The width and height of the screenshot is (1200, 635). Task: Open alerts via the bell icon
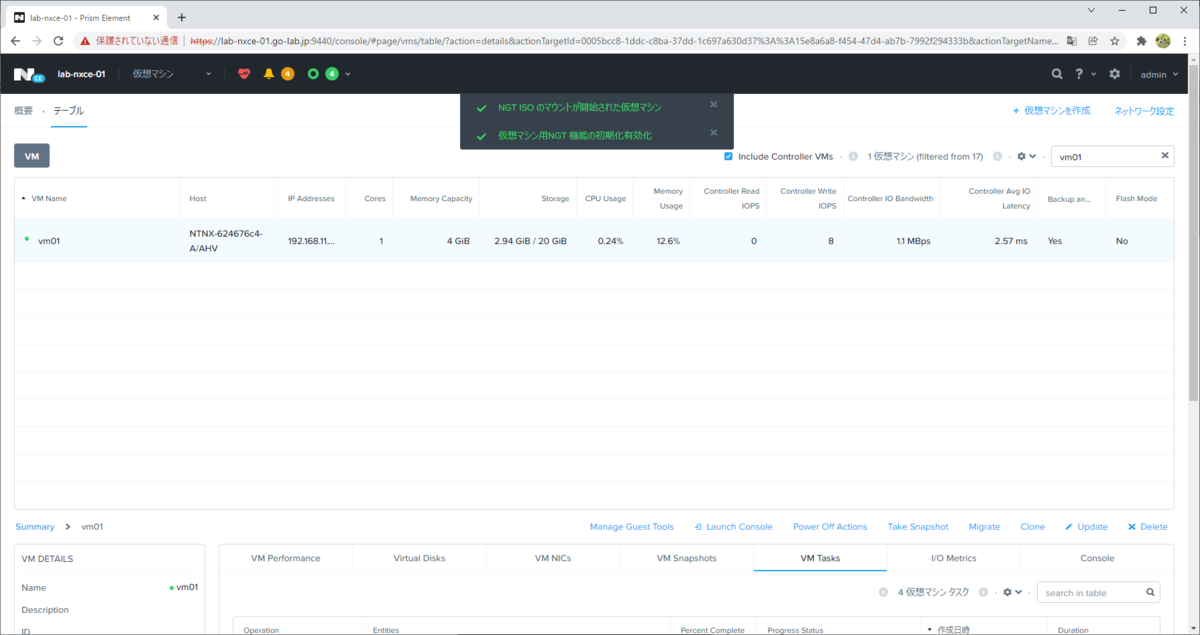coord(268,74)
